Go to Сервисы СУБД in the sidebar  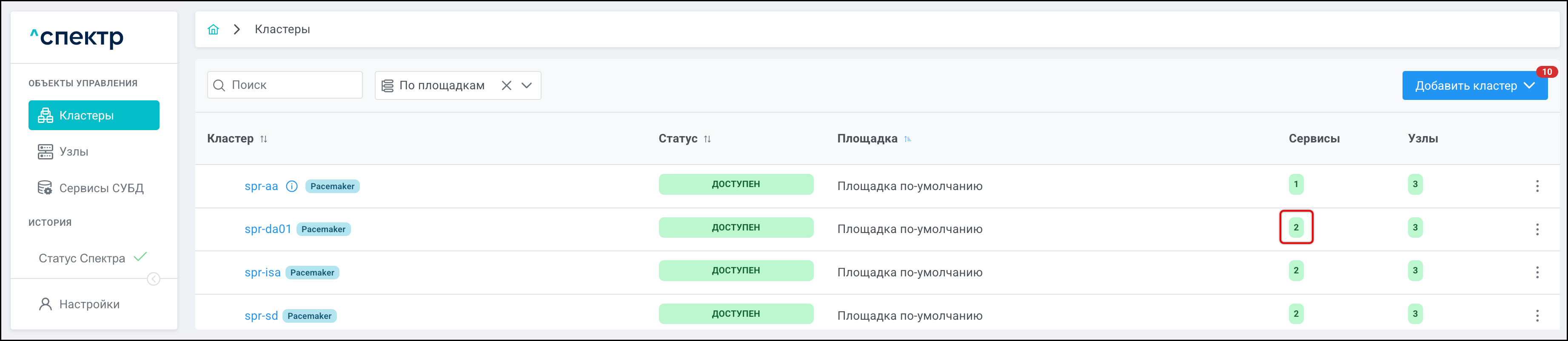coord(101,188)
